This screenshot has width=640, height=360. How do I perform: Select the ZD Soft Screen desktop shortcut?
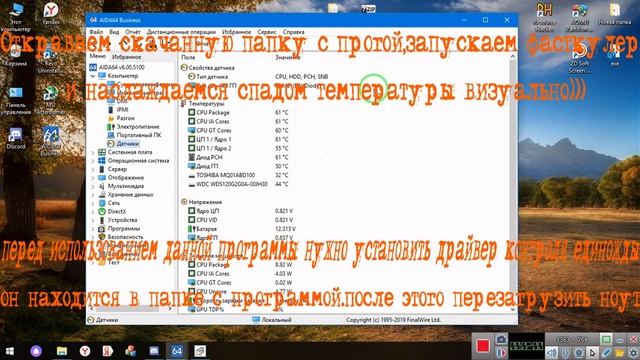tap(579, 59)
